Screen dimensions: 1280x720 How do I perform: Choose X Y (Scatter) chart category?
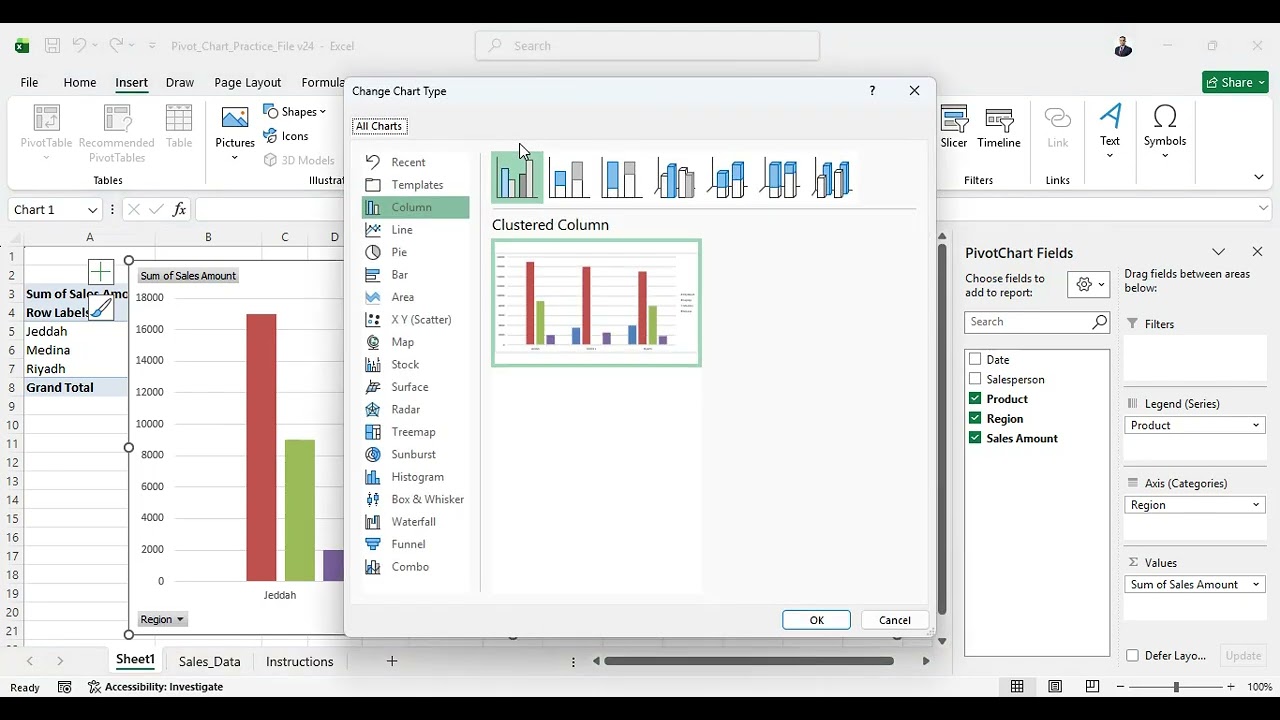click(x=415, y=320)
